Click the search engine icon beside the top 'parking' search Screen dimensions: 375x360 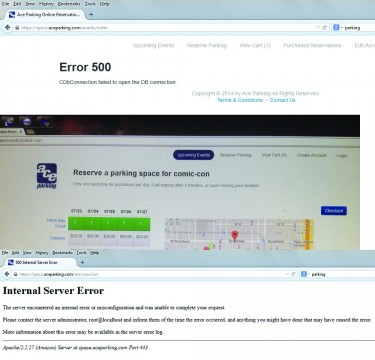point(336,28)
